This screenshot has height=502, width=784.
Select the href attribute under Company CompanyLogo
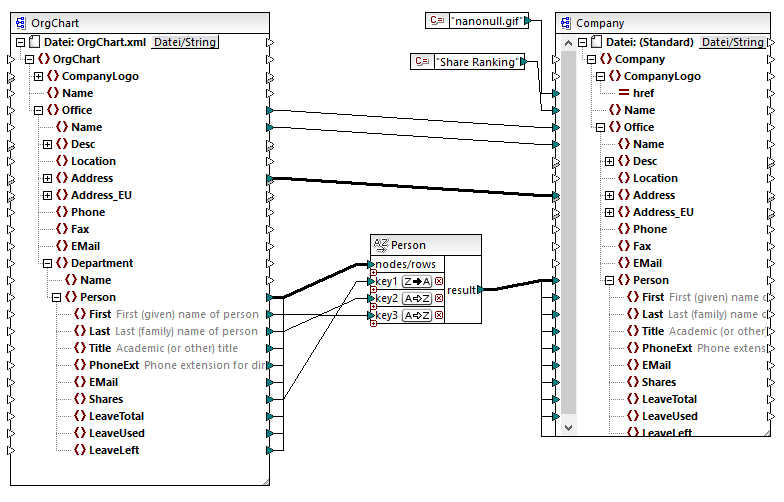(x=643, y=93)
